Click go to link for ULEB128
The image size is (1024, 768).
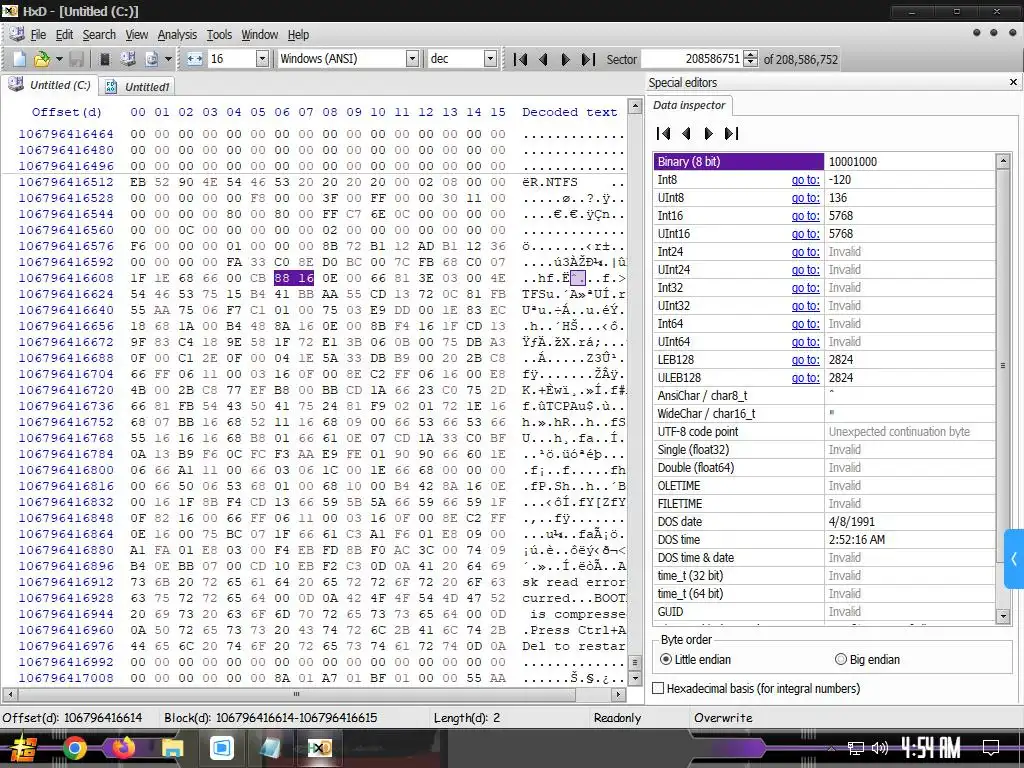point(805,378)
